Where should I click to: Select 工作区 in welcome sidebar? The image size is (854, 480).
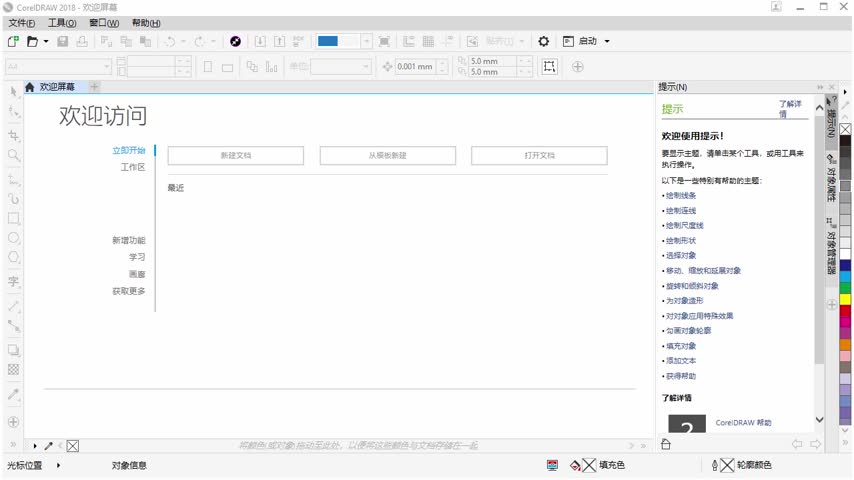click(x=133, y=167)
